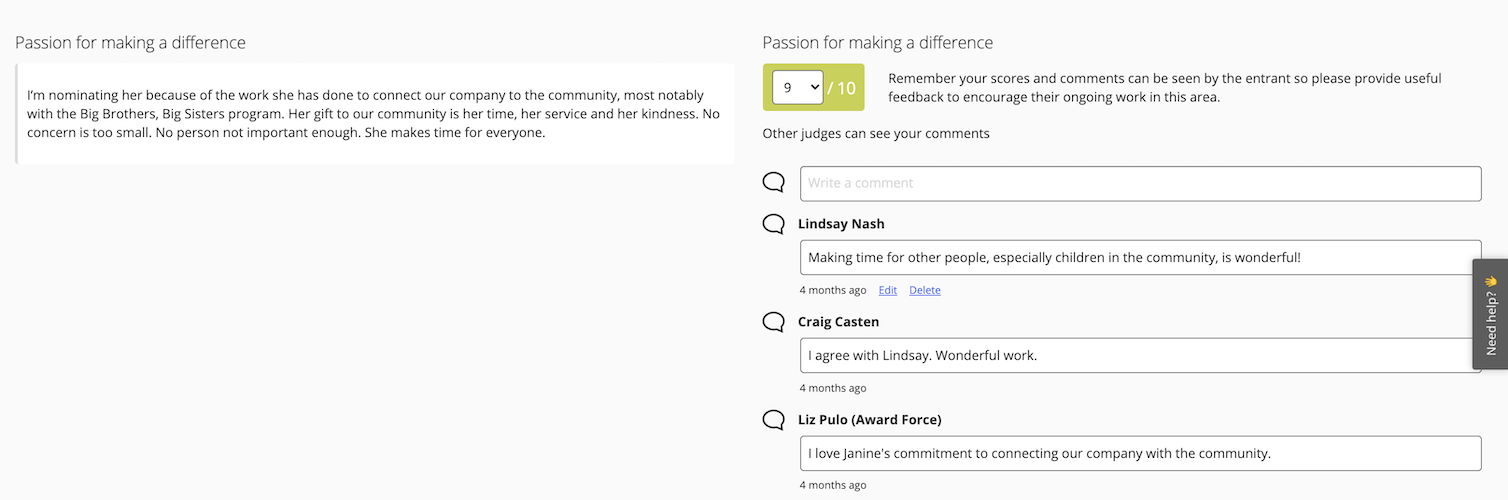Open the score dropdown showing 9

coord(797,88)
